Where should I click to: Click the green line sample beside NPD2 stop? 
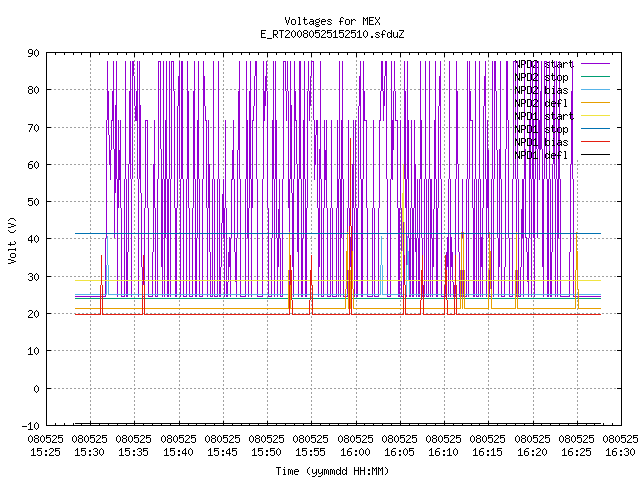pyautogui.click(x=595, y=76)
